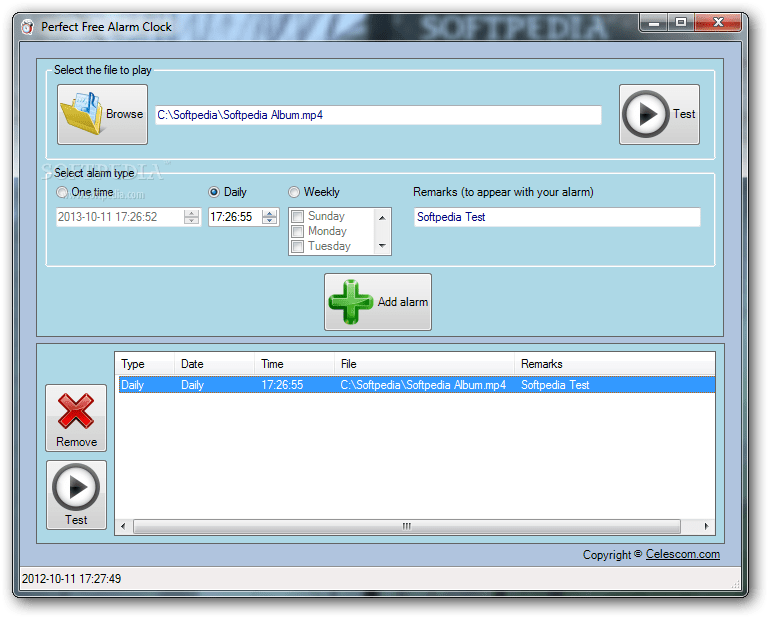The image size is (769, 618).
Task: Test the selected file with the top Test button
Action: coord(659,114)
